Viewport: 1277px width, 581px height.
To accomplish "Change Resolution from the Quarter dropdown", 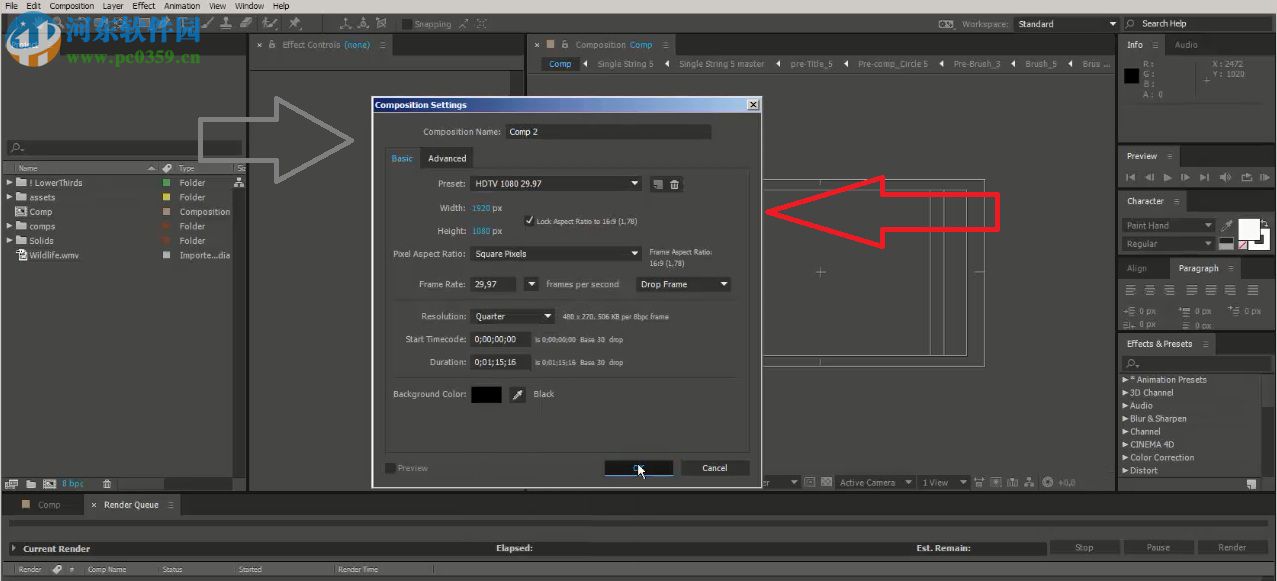I will coord(513,316).
